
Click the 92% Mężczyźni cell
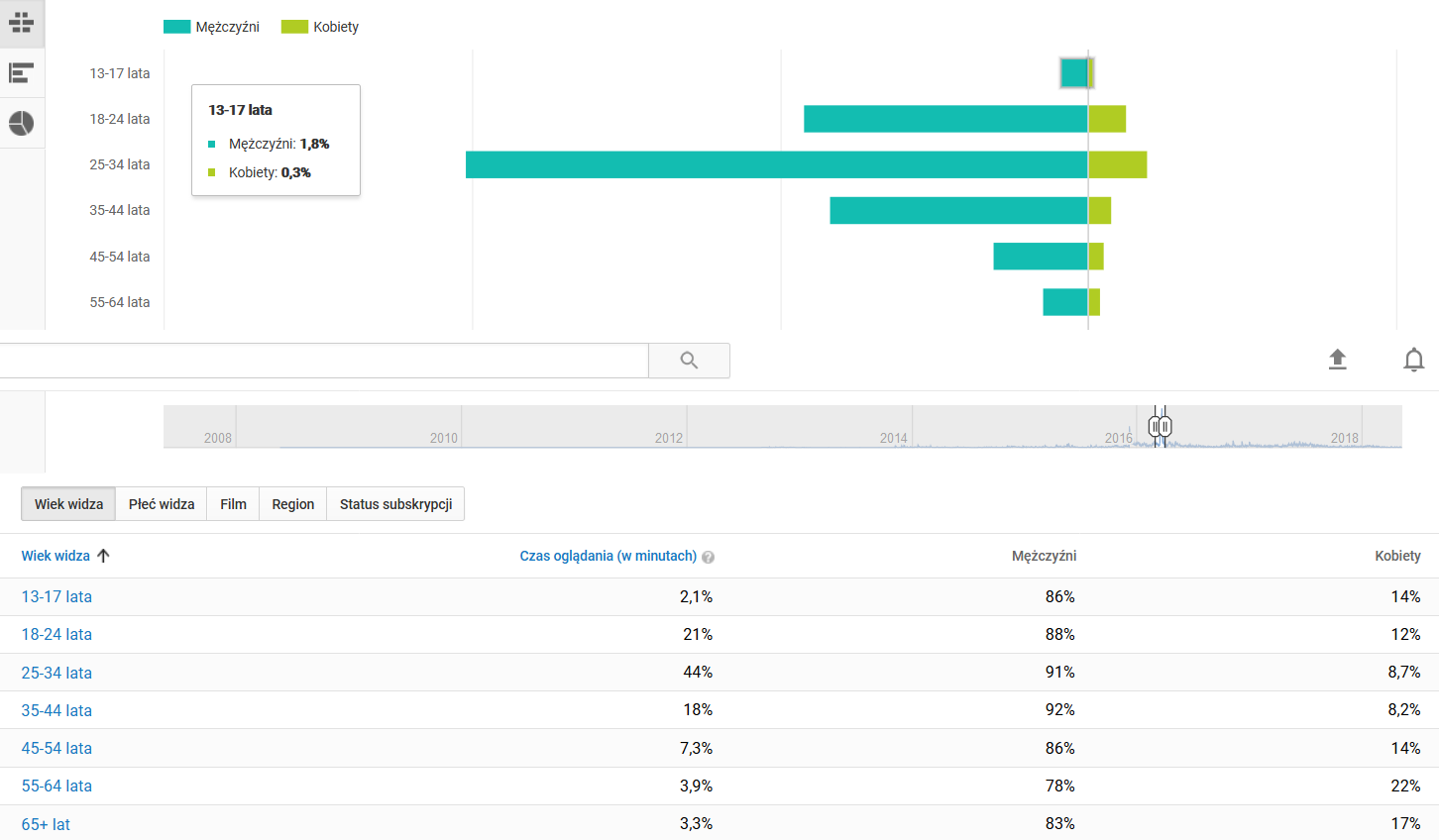(1060, 709)
